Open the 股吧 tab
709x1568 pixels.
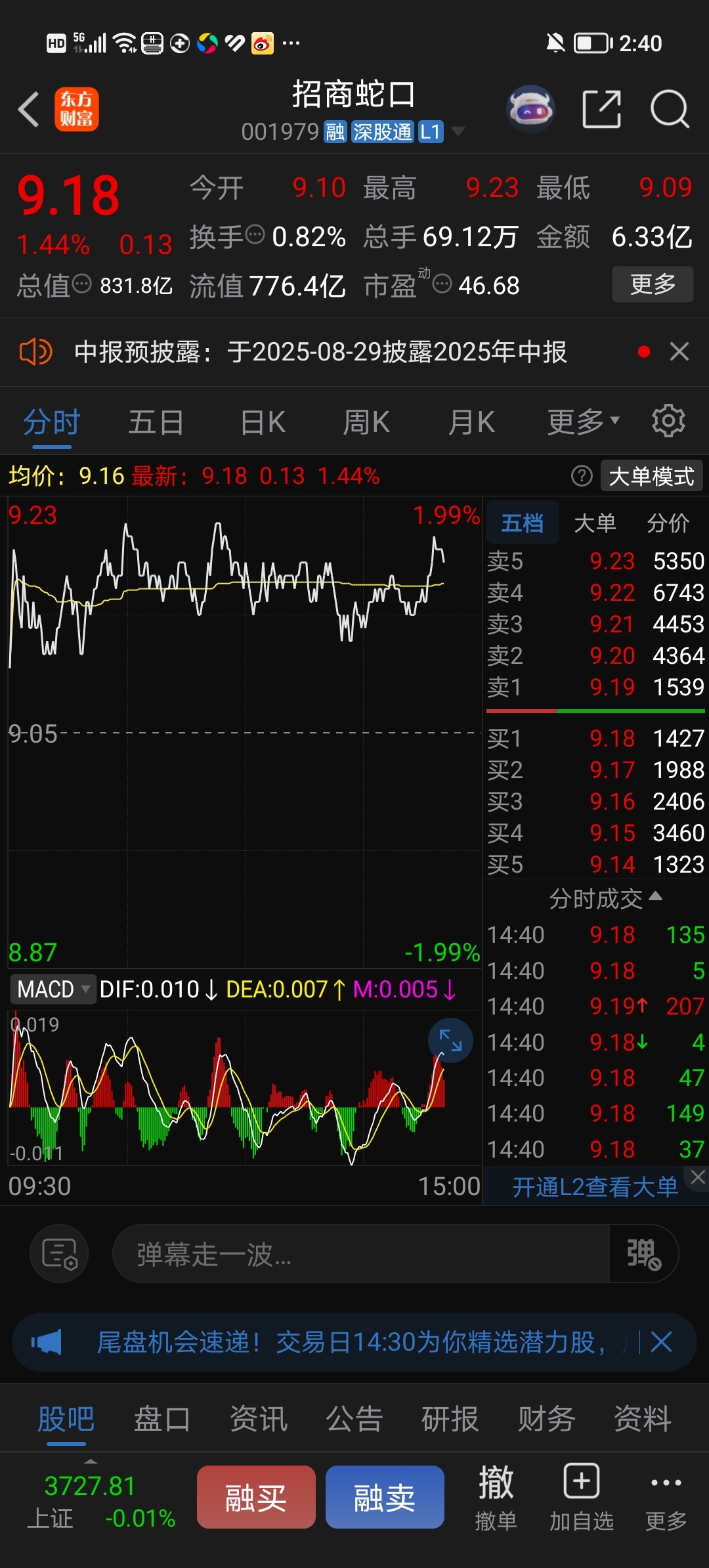tap(66, 1419)
